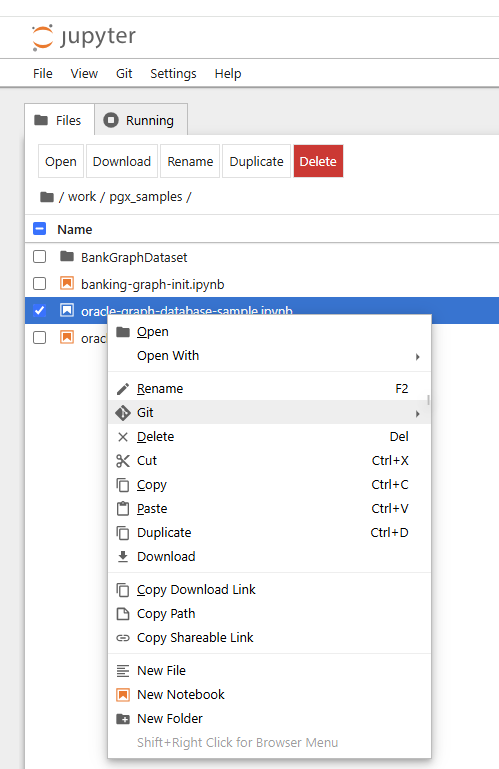Image resolution: width=499 pixels, height=769 pixels.
Task: Click the Open toolbar button
Action: click(x=61, y=161)
